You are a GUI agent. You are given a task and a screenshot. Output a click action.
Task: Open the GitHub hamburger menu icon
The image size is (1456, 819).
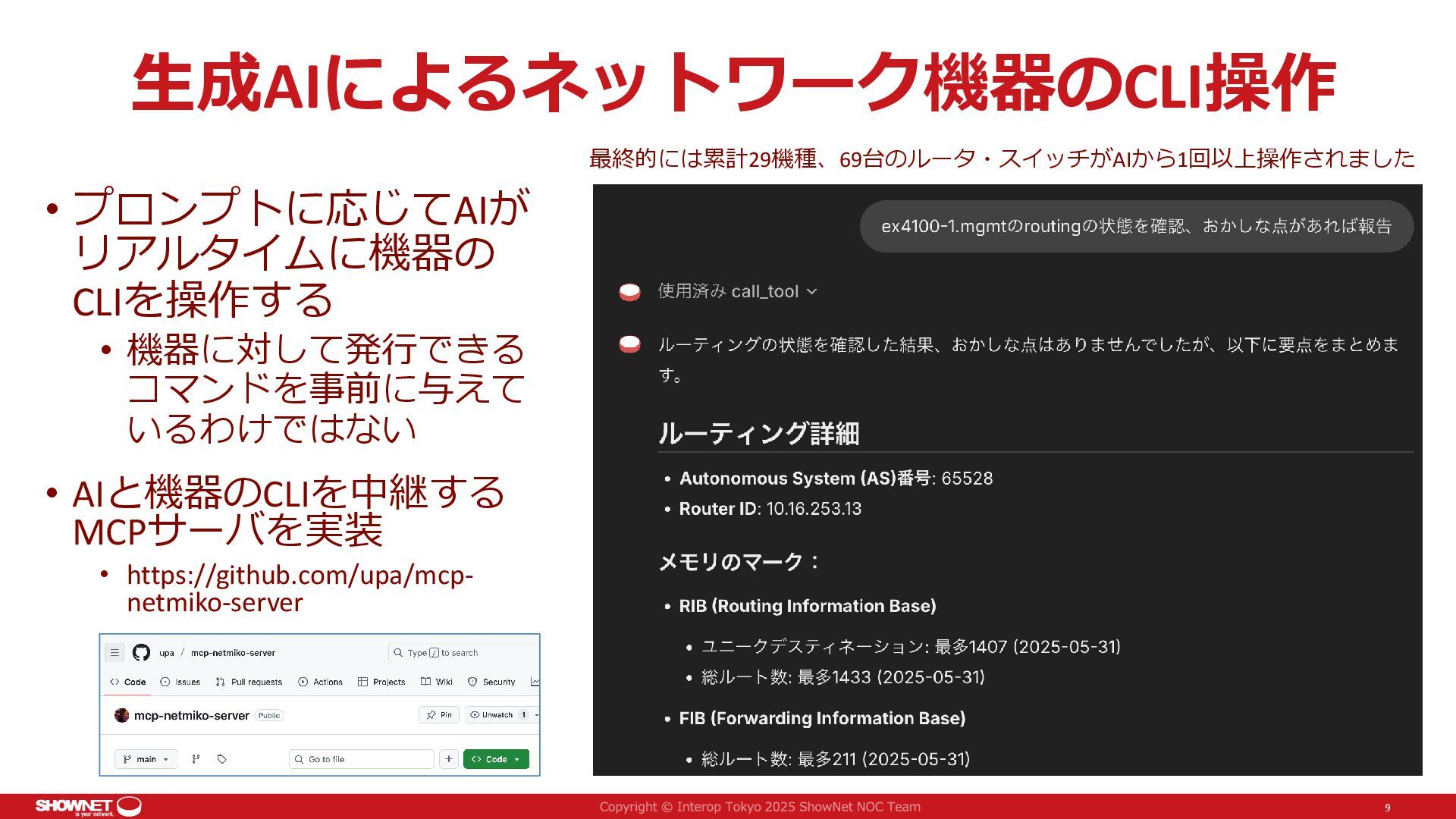click(x=115, y=652)
